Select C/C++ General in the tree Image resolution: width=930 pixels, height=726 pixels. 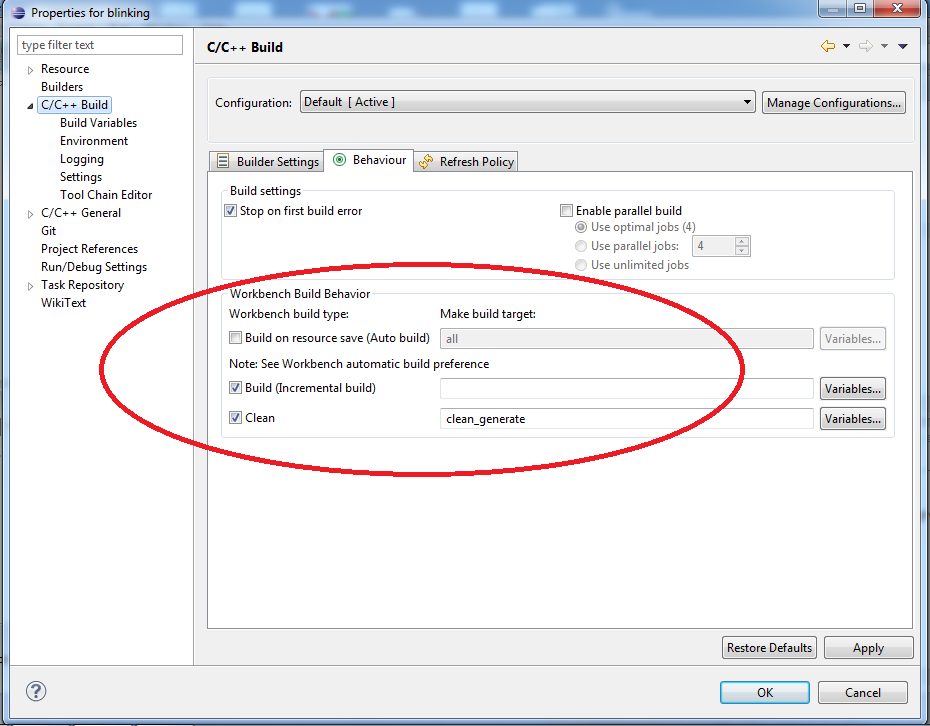point(81,213)
